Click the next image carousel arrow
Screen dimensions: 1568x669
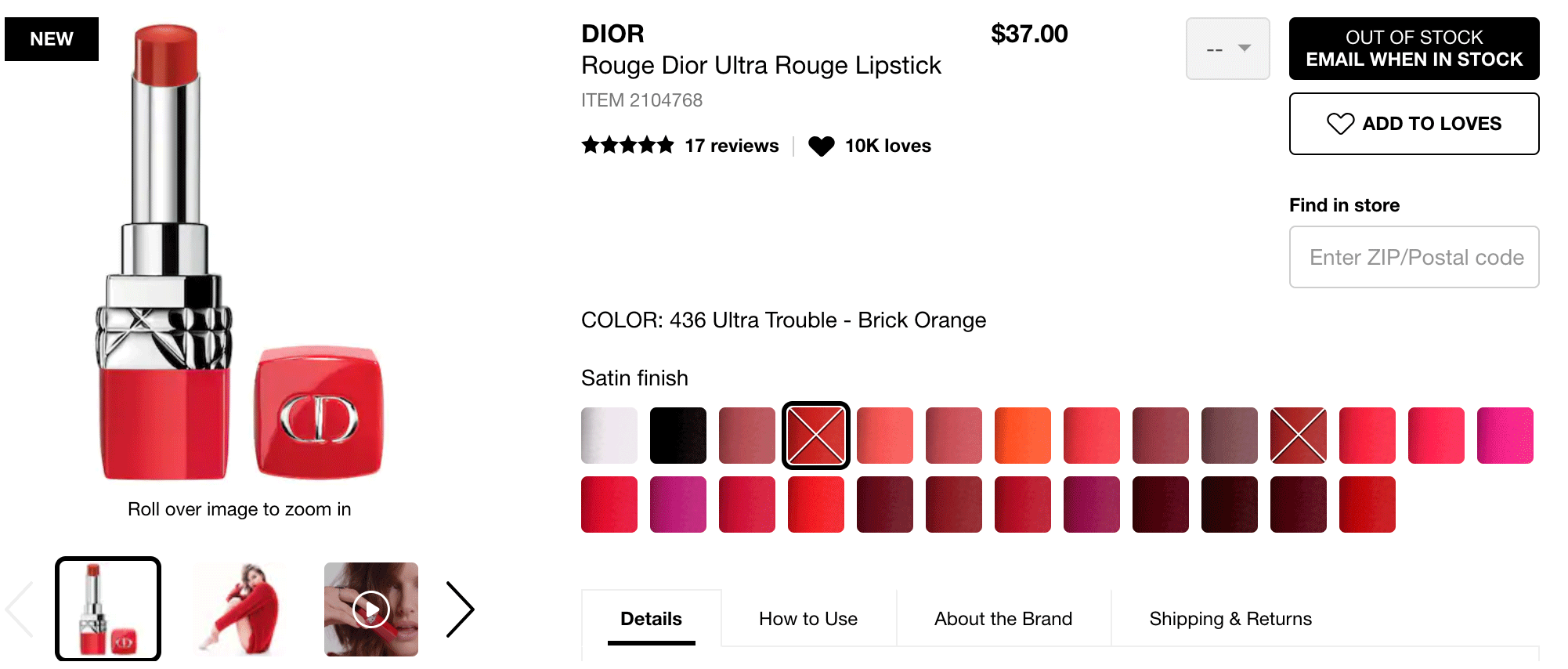[461, 609]
